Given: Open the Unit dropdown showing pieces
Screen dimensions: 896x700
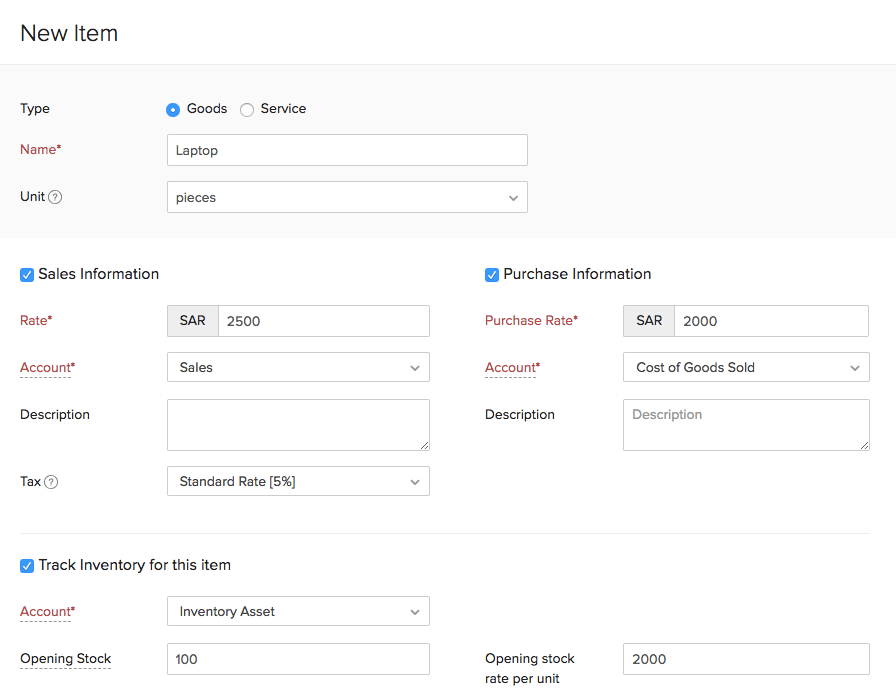Looking at the screenshot, I should pos(346,197).
